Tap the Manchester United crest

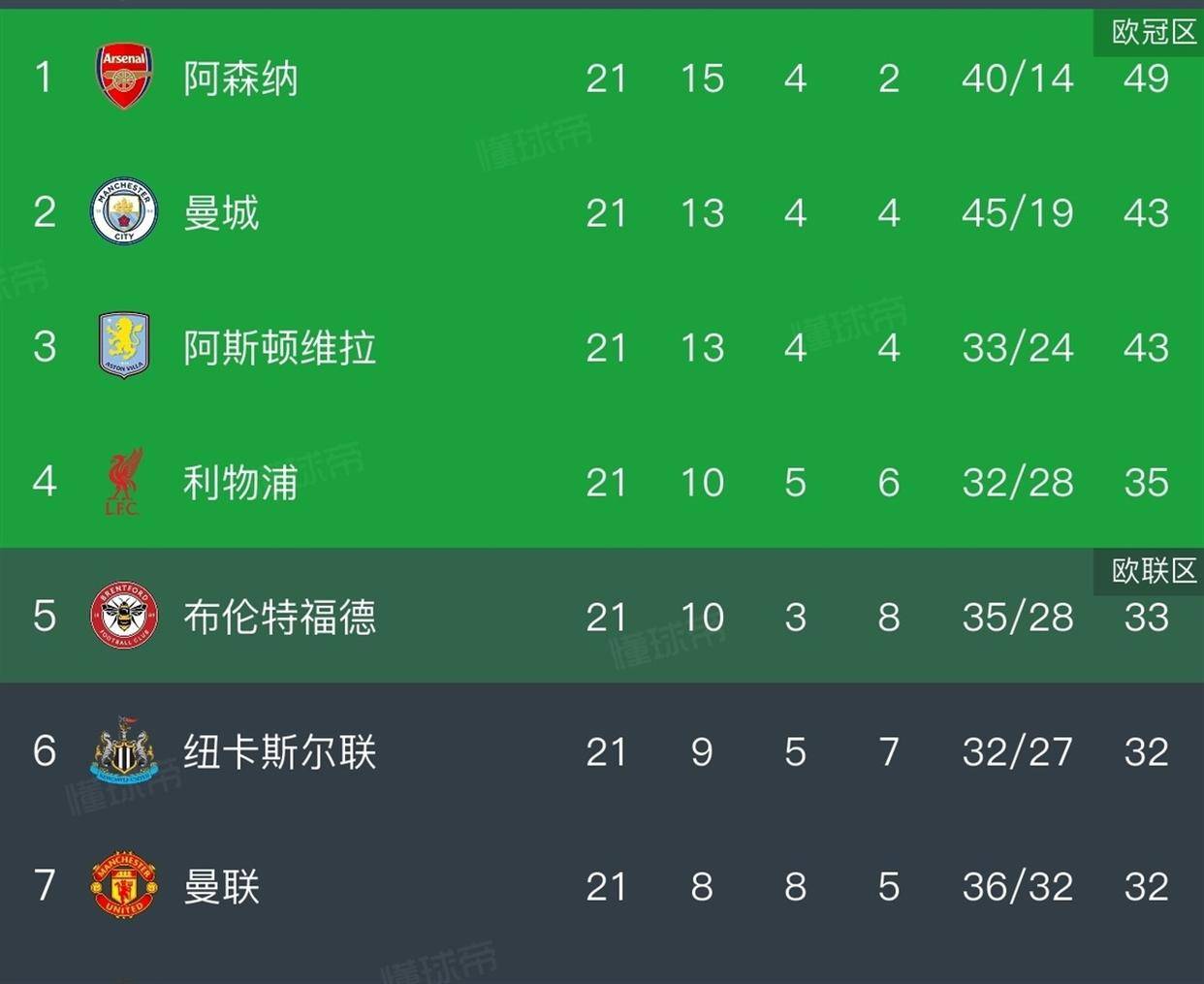(x=124, y=884)
